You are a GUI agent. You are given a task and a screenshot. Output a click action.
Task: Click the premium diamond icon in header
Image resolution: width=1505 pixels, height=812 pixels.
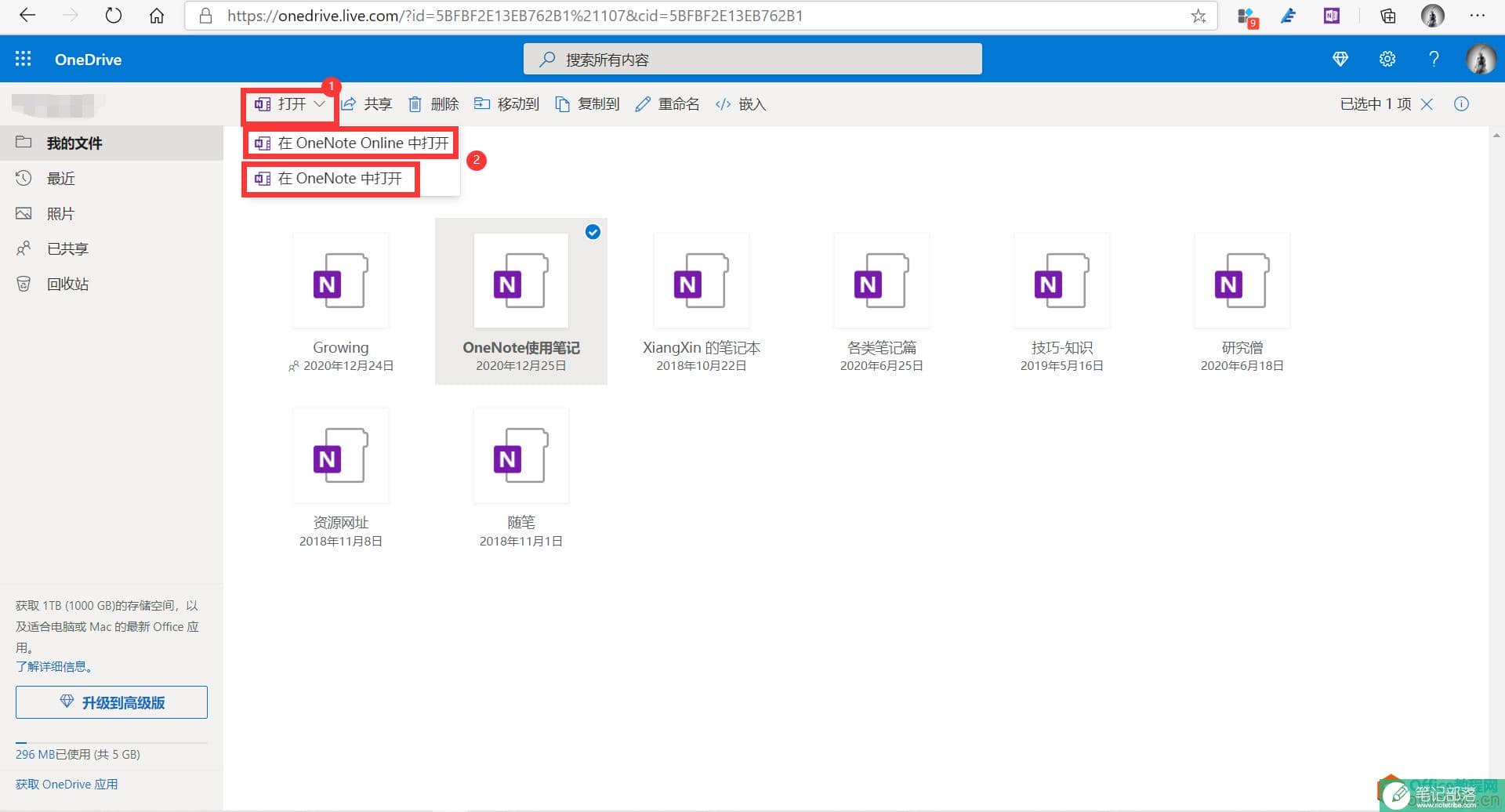click(x=1340, y=59)
